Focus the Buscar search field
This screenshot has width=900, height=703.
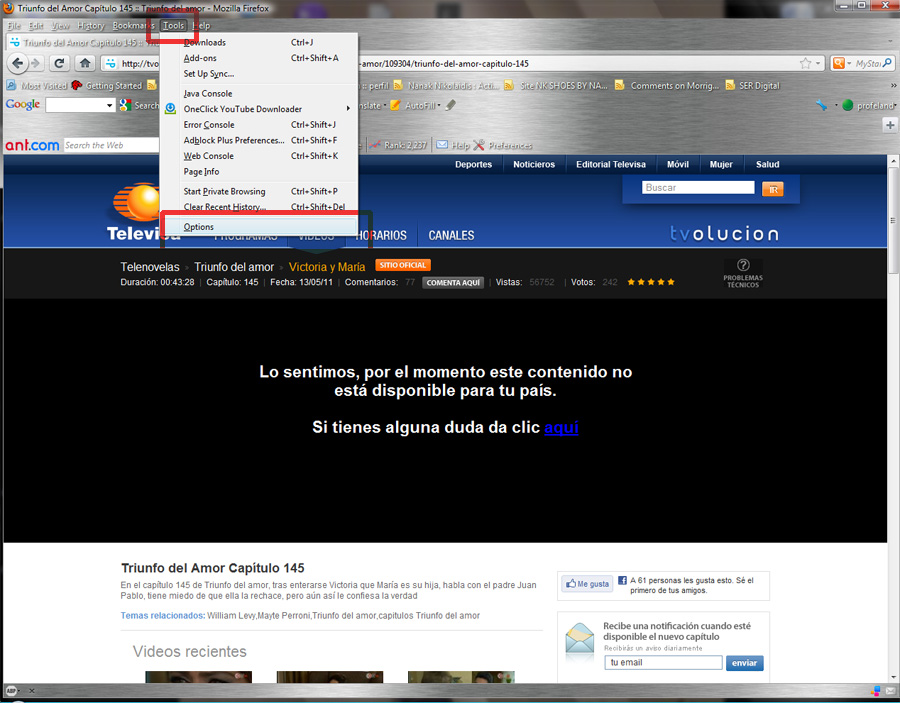(698, 188)
